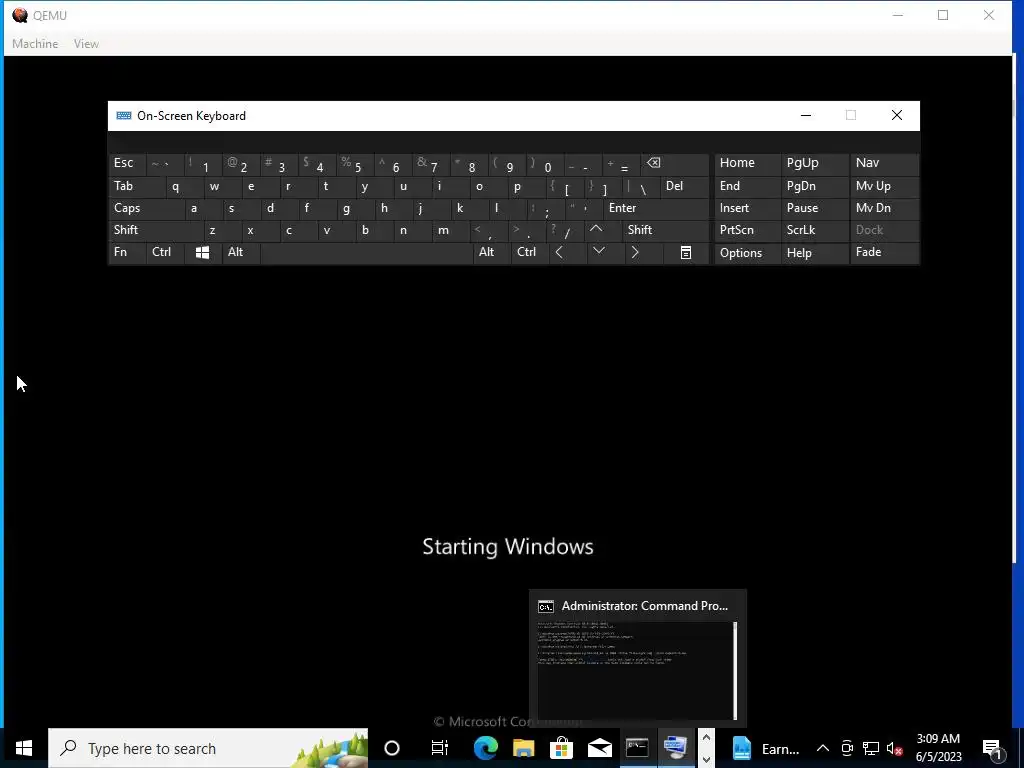Click the tilde backtick key
The width and height of the screenshot is (1024, 768).
(x=165, y=164)
